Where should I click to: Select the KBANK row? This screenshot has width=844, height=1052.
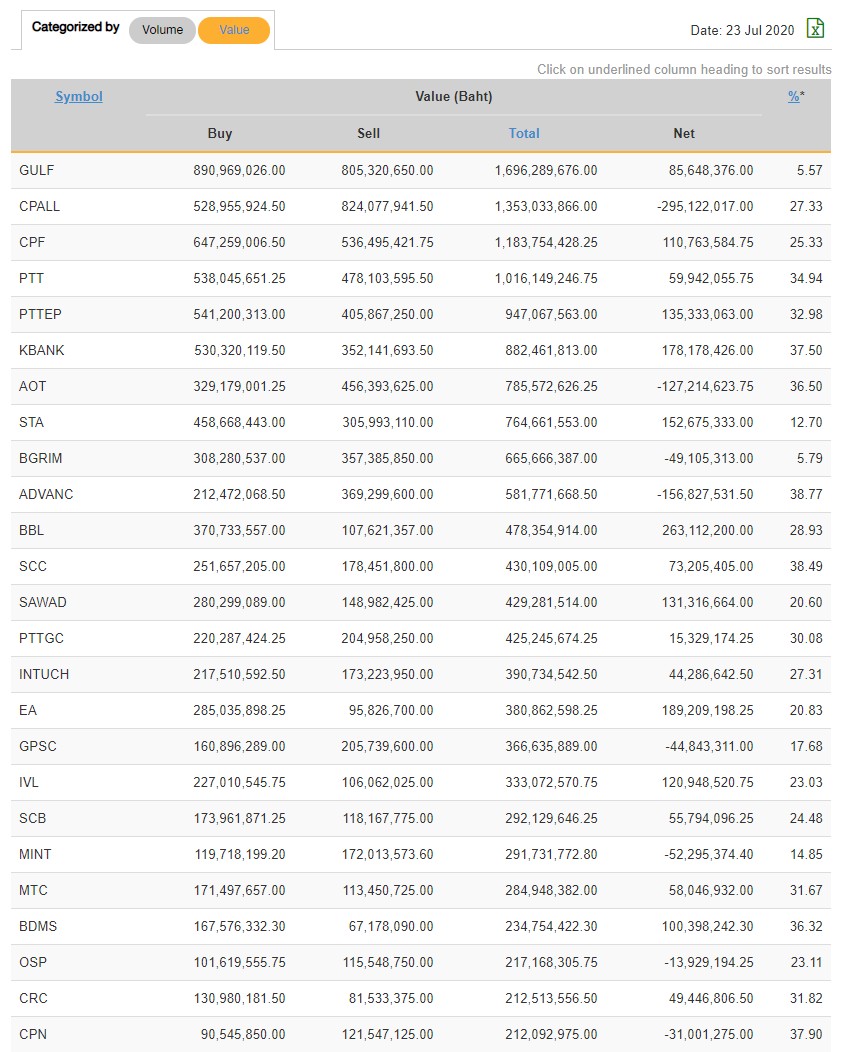[x=42, y=350]
